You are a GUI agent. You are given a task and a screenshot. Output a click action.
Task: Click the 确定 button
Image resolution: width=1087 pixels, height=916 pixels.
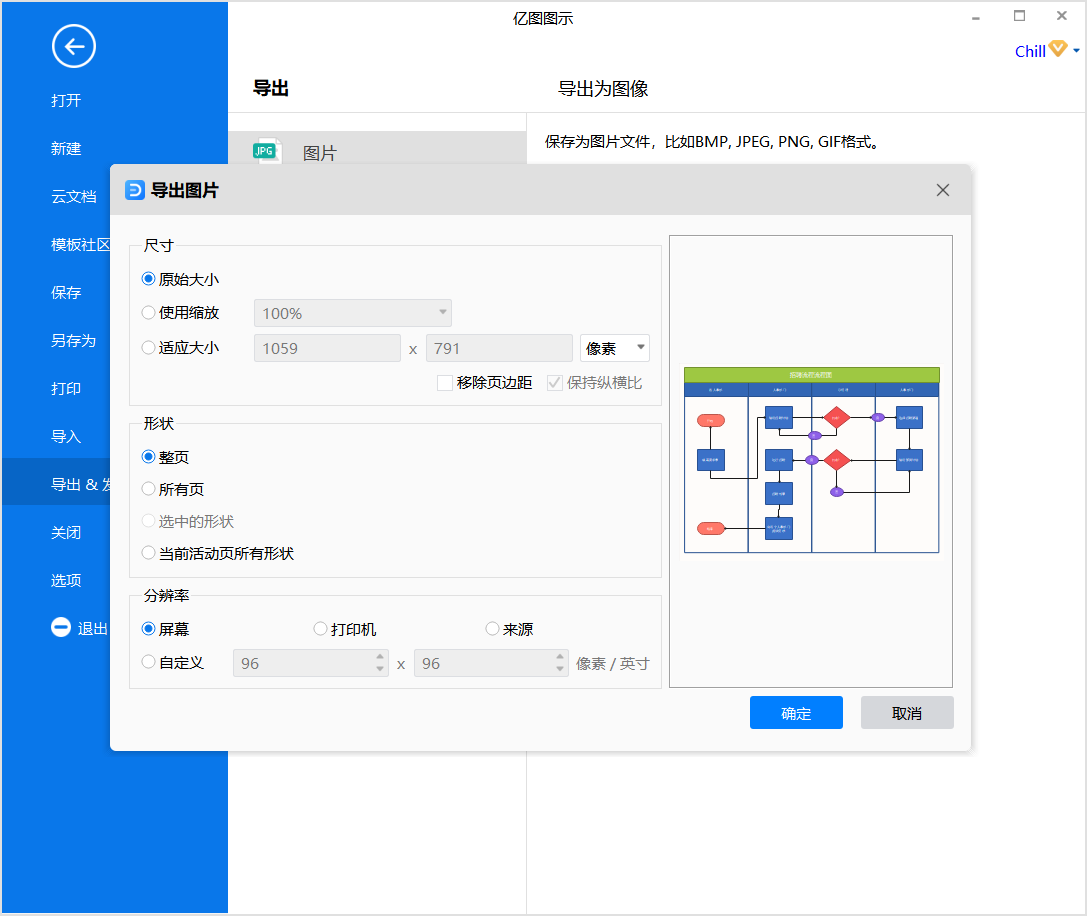pyautogui.click(x=797, y=713)
